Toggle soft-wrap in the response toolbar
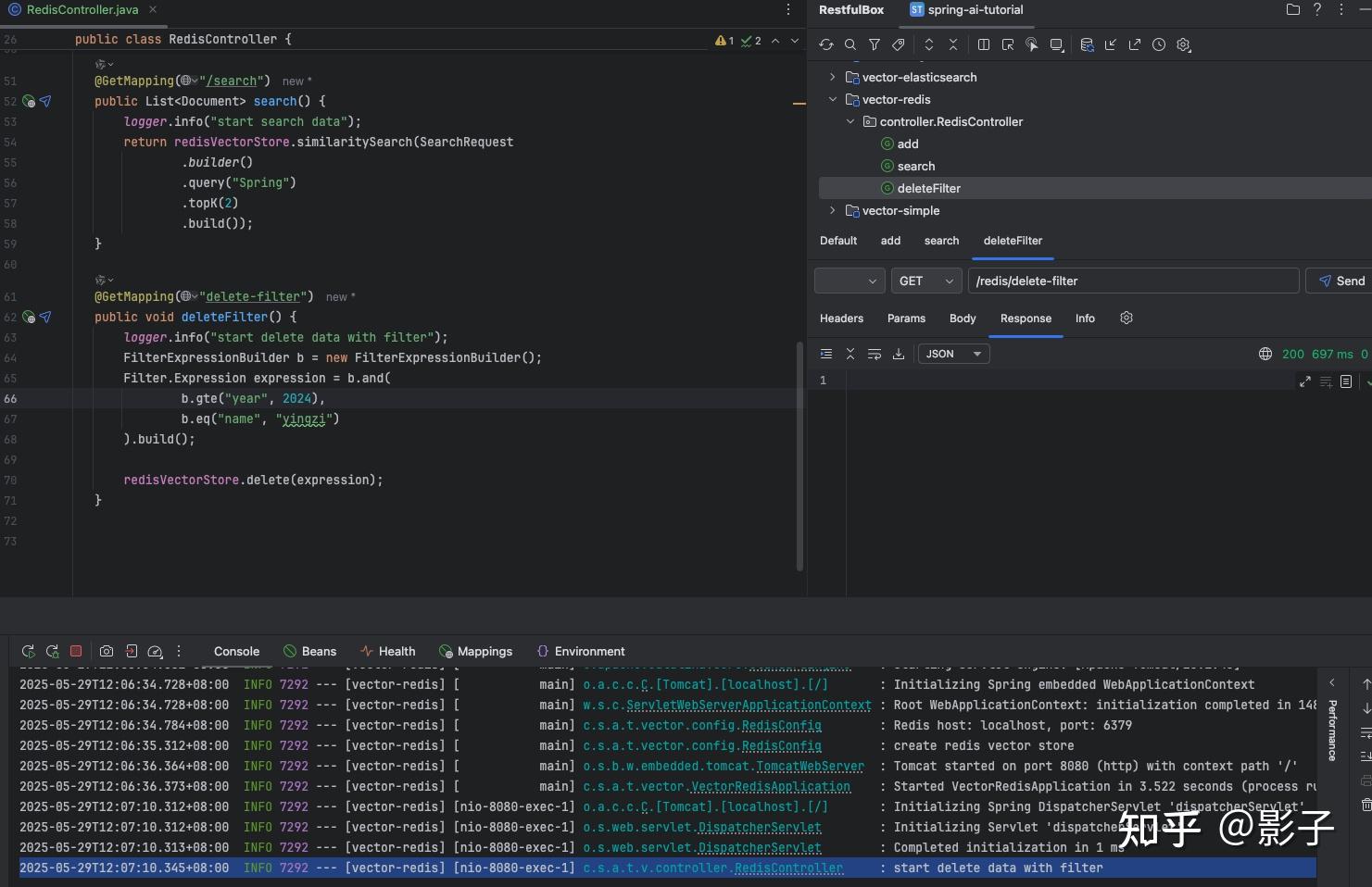The image size is (1372, 887). point(874,354)
